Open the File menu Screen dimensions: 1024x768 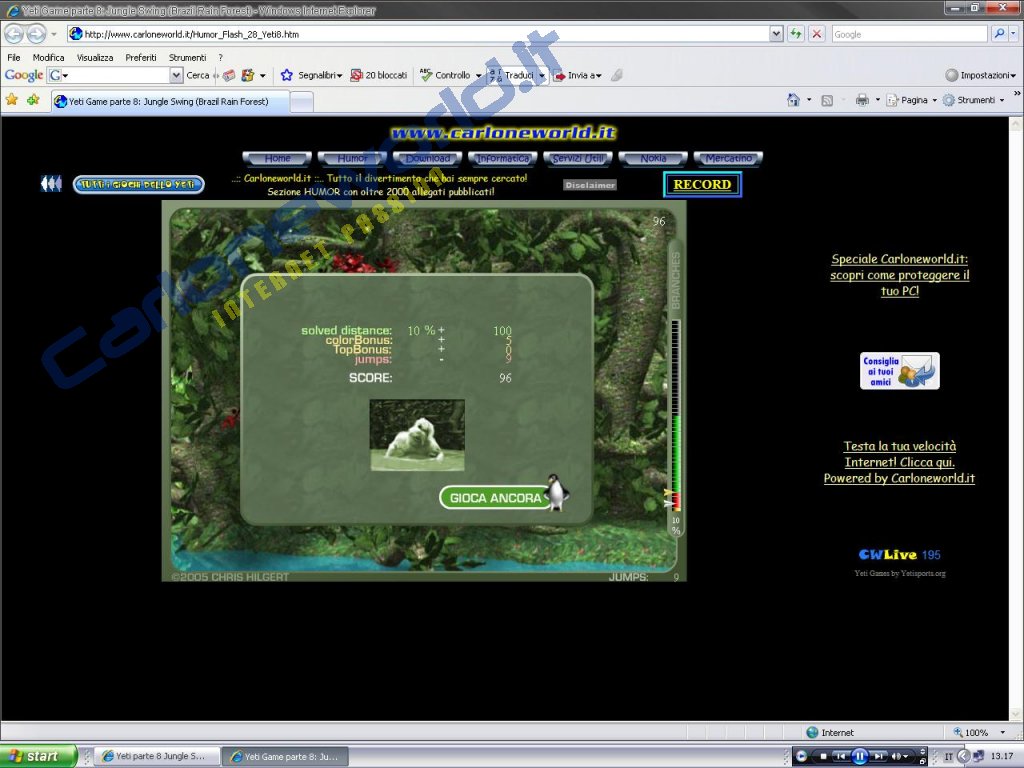(14, 57)
